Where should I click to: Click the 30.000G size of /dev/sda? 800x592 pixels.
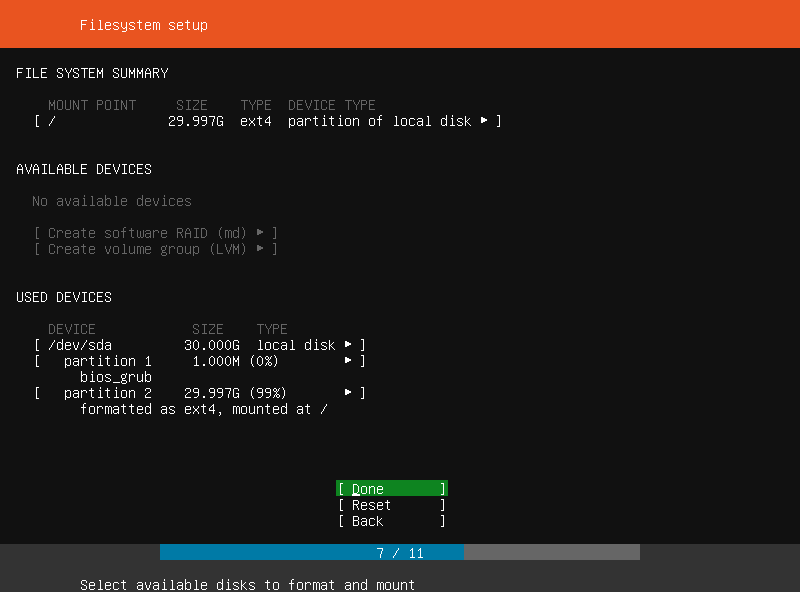(x=212, y=345)
